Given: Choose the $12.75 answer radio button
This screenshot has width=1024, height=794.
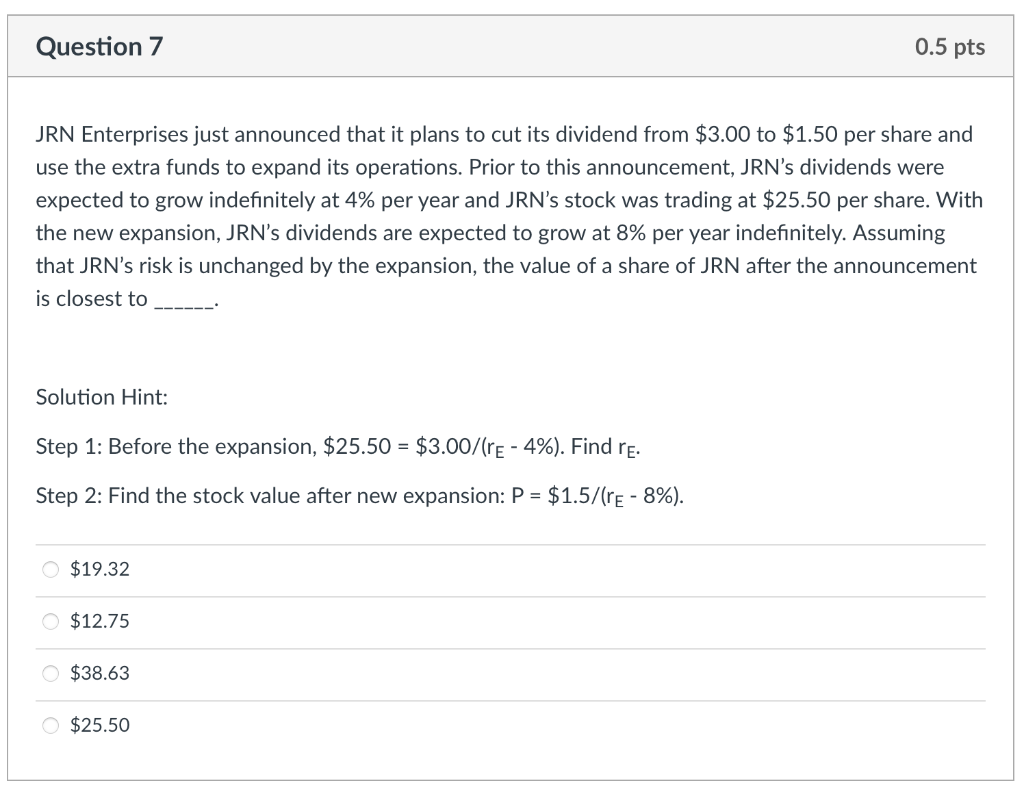Looking at the screenshot, I should tap(50, 622).
